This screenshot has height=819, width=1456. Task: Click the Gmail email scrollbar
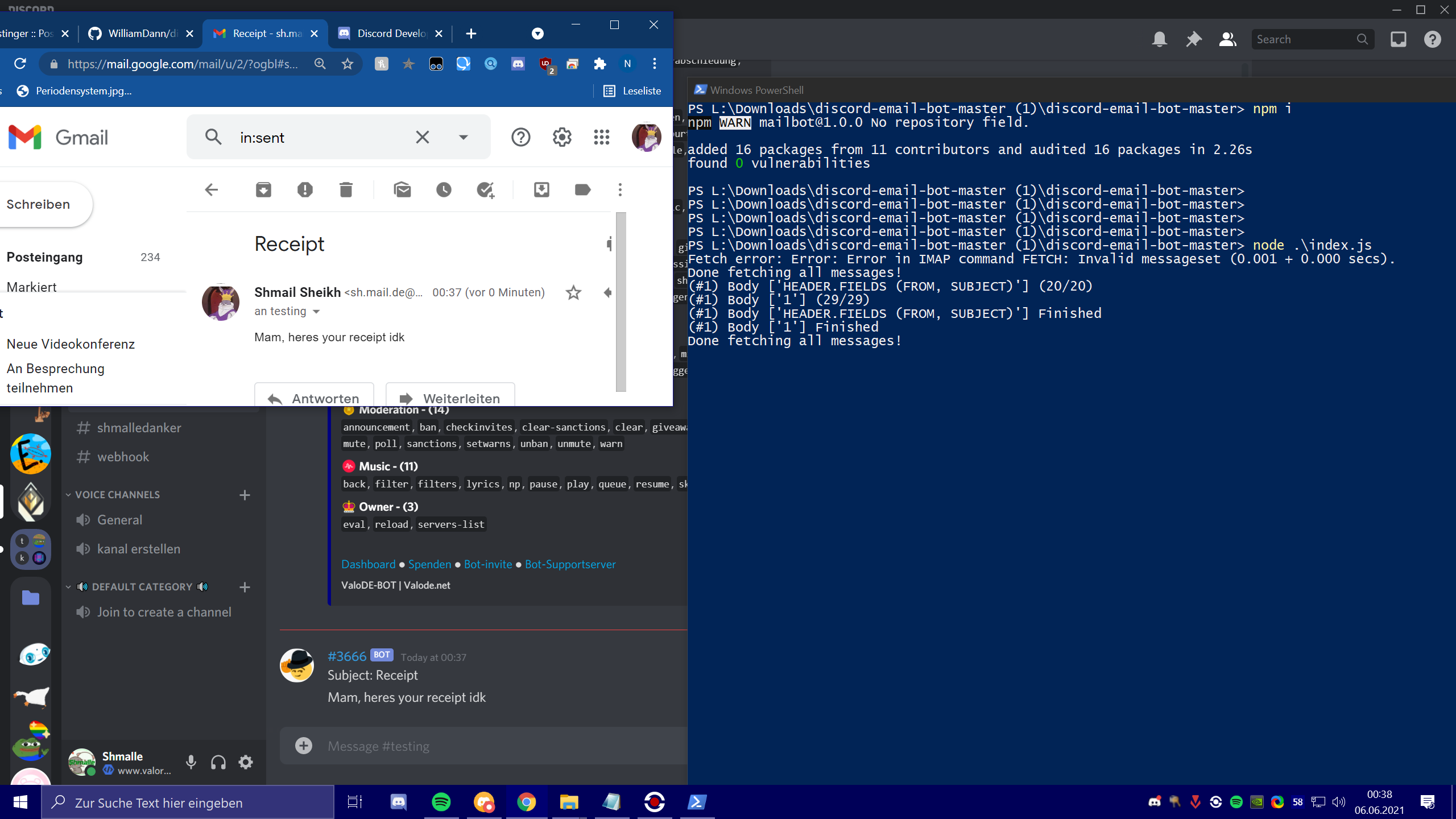click(x=621, y=301)
